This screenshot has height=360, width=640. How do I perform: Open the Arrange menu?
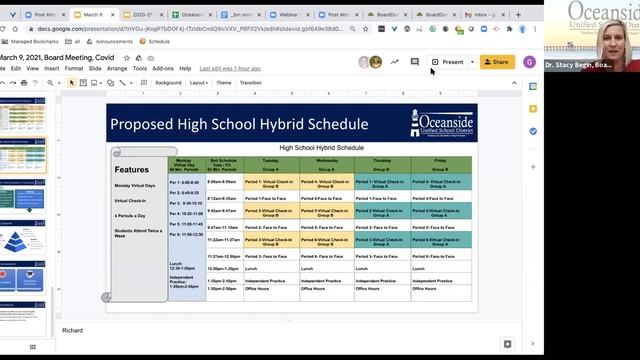coord(117,69)
